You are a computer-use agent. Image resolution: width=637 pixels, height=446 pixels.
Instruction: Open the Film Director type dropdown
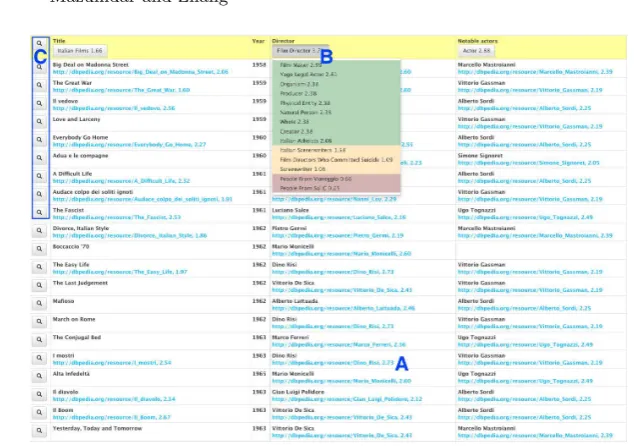[x=300, y=51]
